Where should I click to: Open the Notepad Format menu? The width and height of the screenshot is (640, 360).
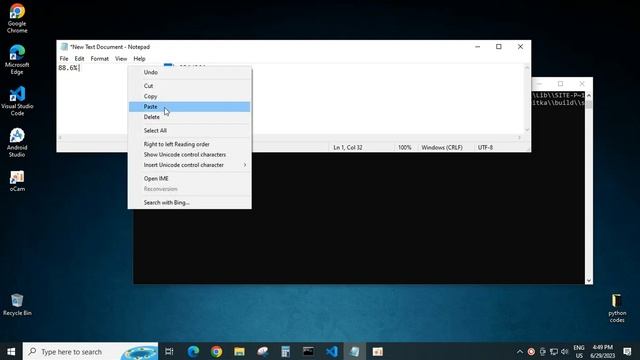(x=100, y=59)
